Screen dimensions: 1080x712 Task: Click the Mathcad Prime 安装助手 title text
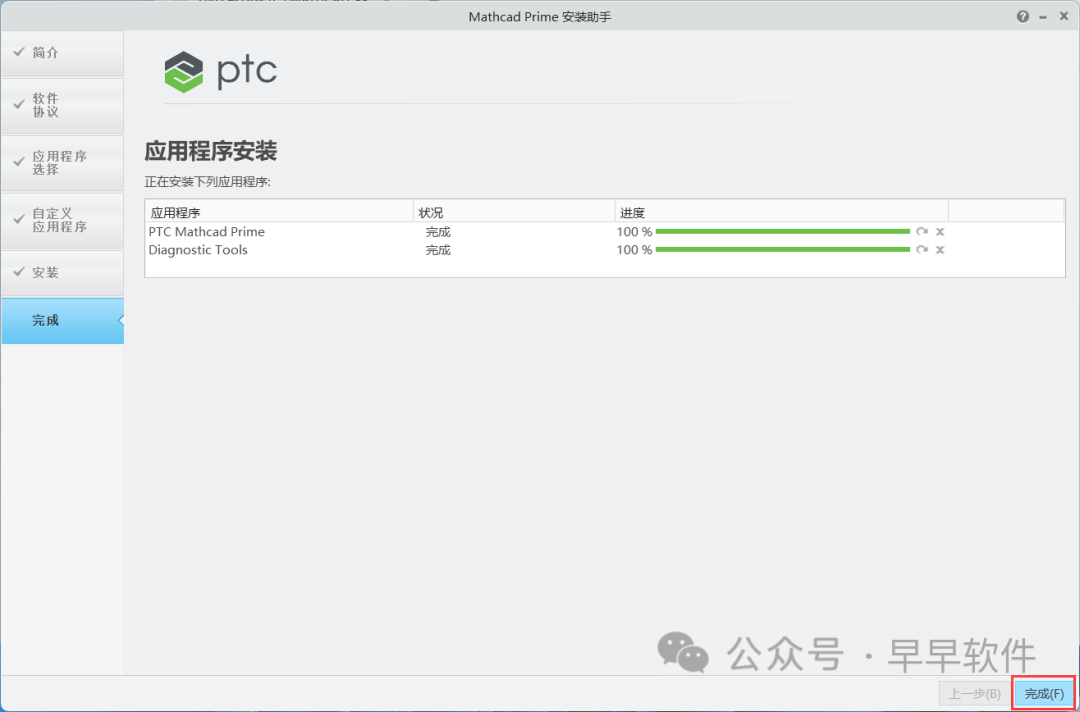pos(540,17)
